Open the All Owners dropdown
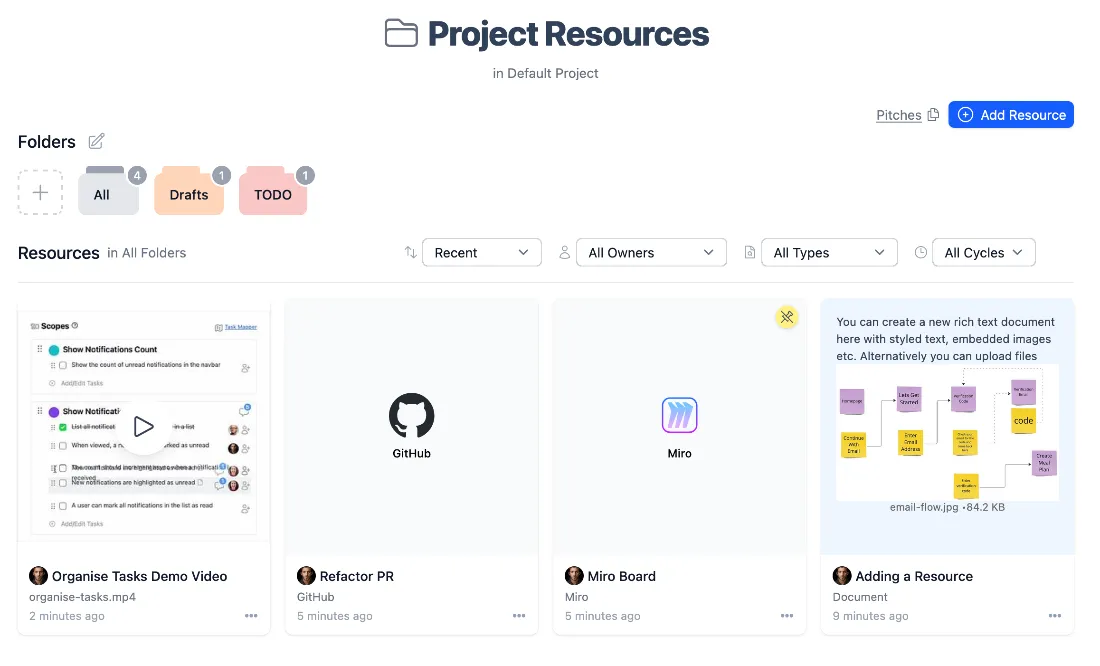 click(651, 253)
